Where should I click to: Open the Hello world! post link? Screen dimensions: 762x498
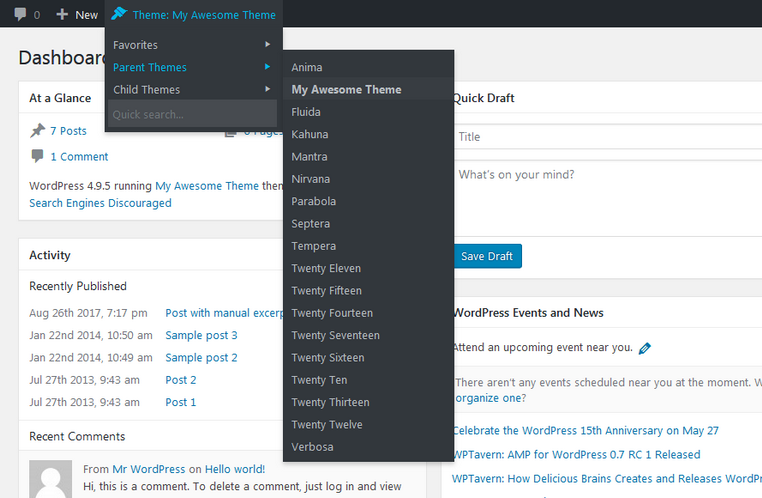235,469
